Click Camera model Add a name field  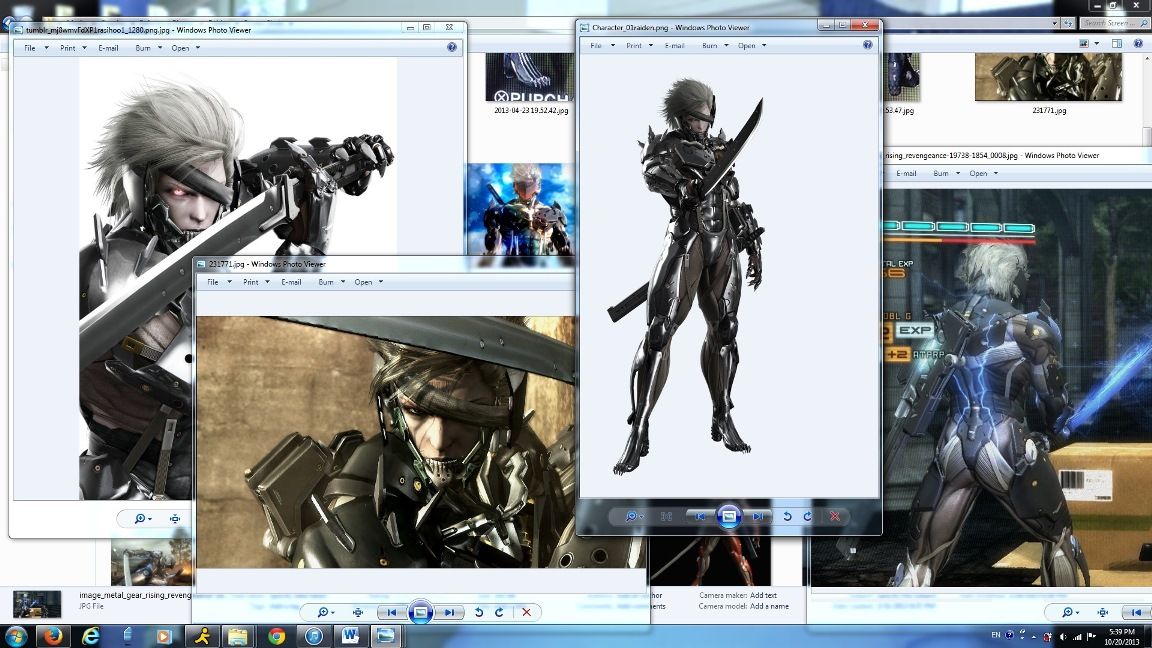(x=769, y=606)
